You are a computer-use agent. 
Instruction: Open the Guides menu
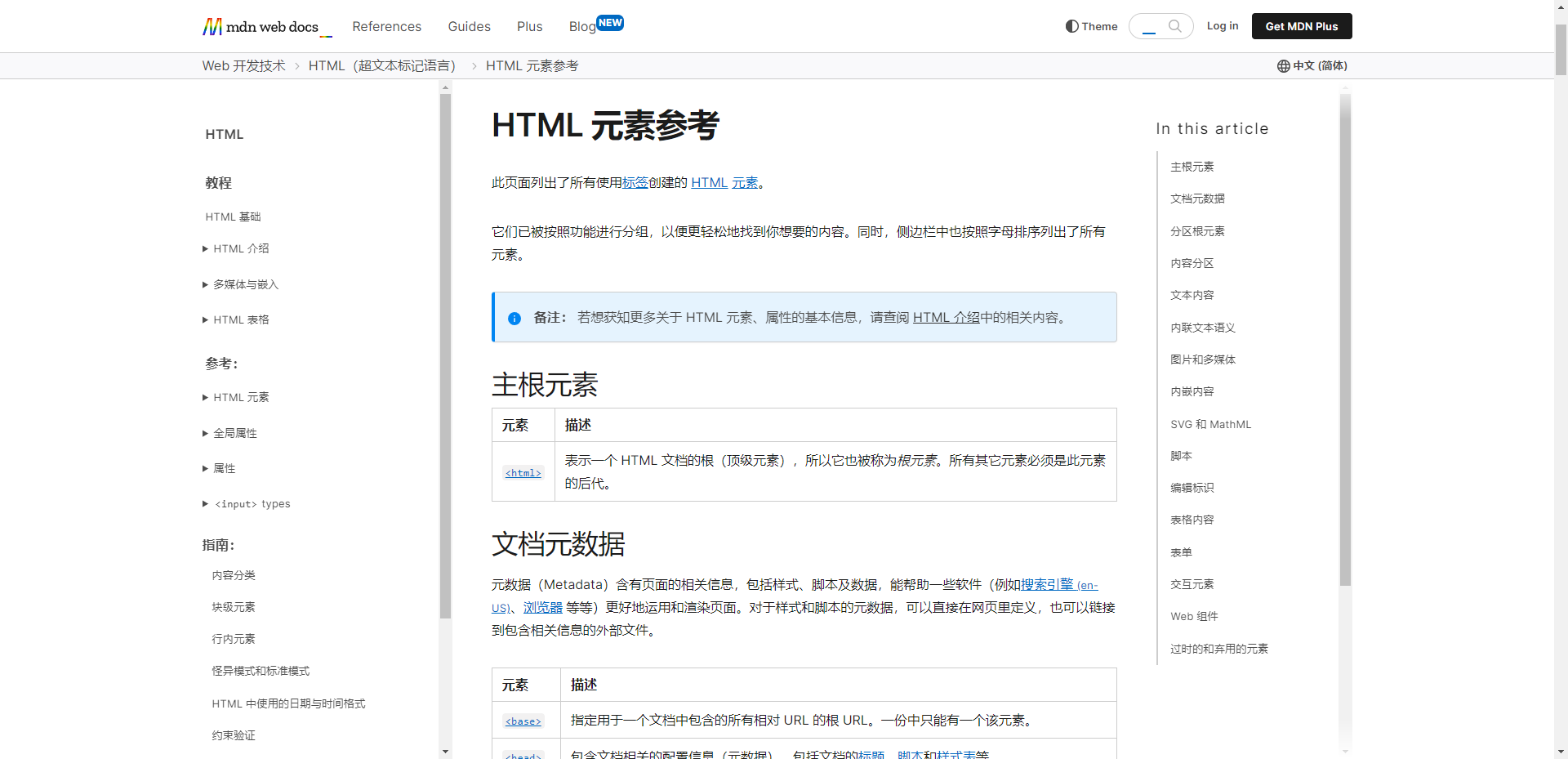click(x=469, y=27)
